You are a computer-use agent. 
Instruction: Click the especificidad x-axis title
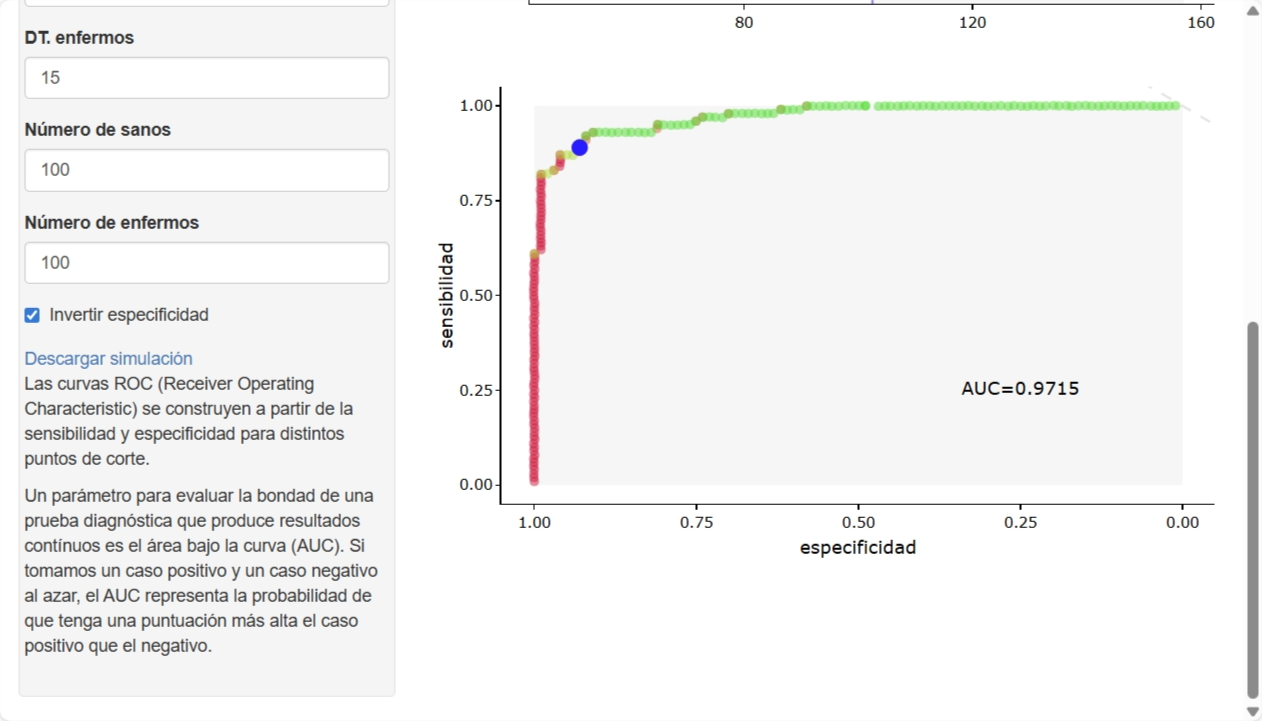point(858,547)
